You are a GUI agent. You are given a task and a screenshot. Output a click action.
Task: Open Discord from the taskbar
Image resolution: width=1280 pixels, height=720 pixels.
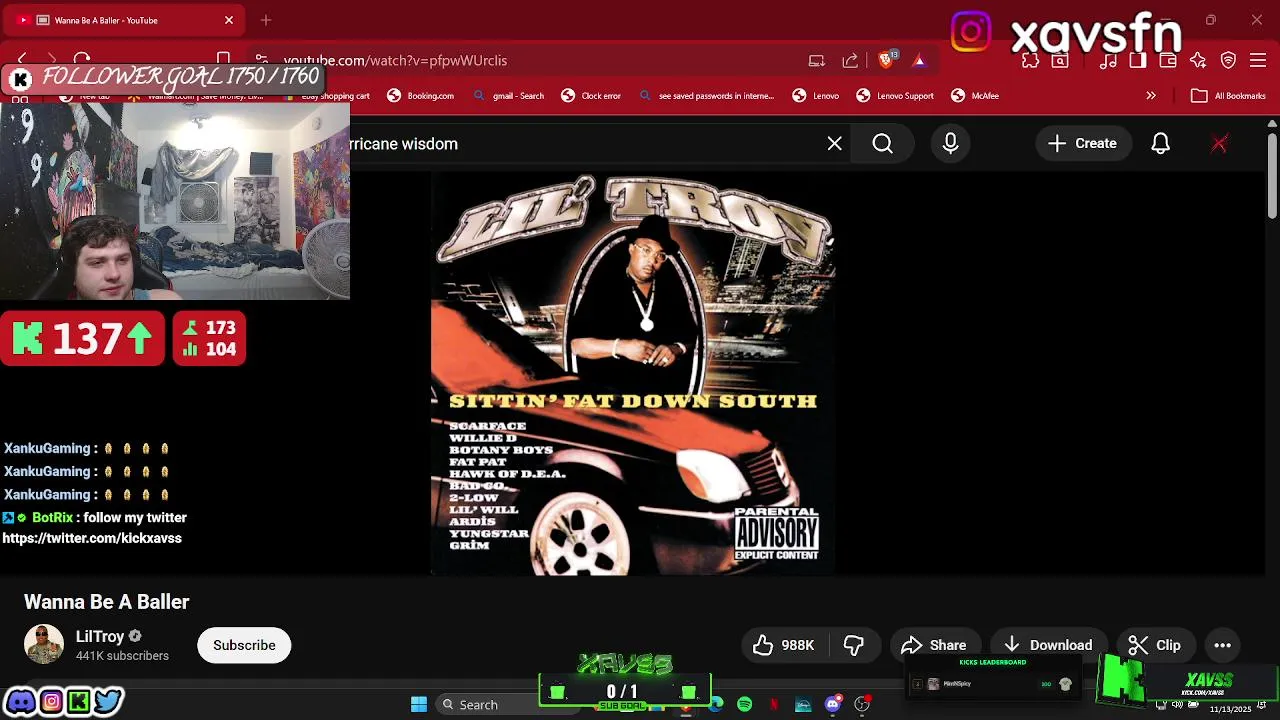832,705
